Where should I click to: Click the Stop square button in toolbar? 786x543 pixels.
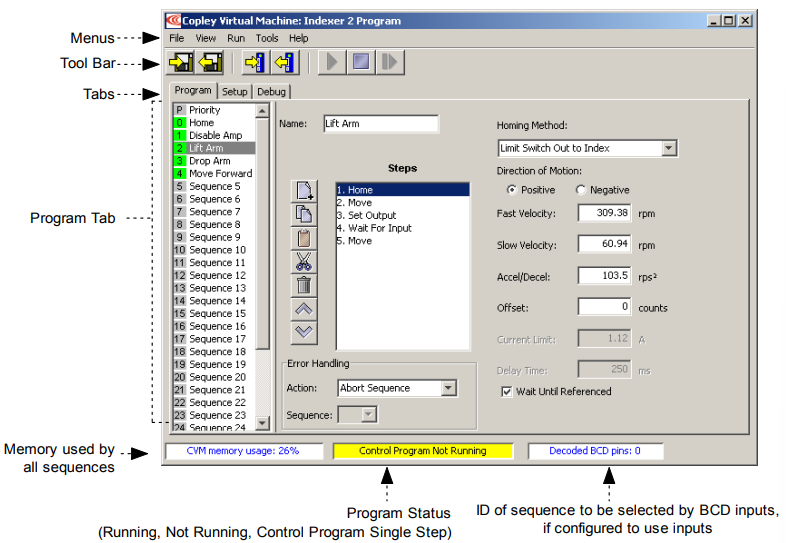tap(361, 63)
